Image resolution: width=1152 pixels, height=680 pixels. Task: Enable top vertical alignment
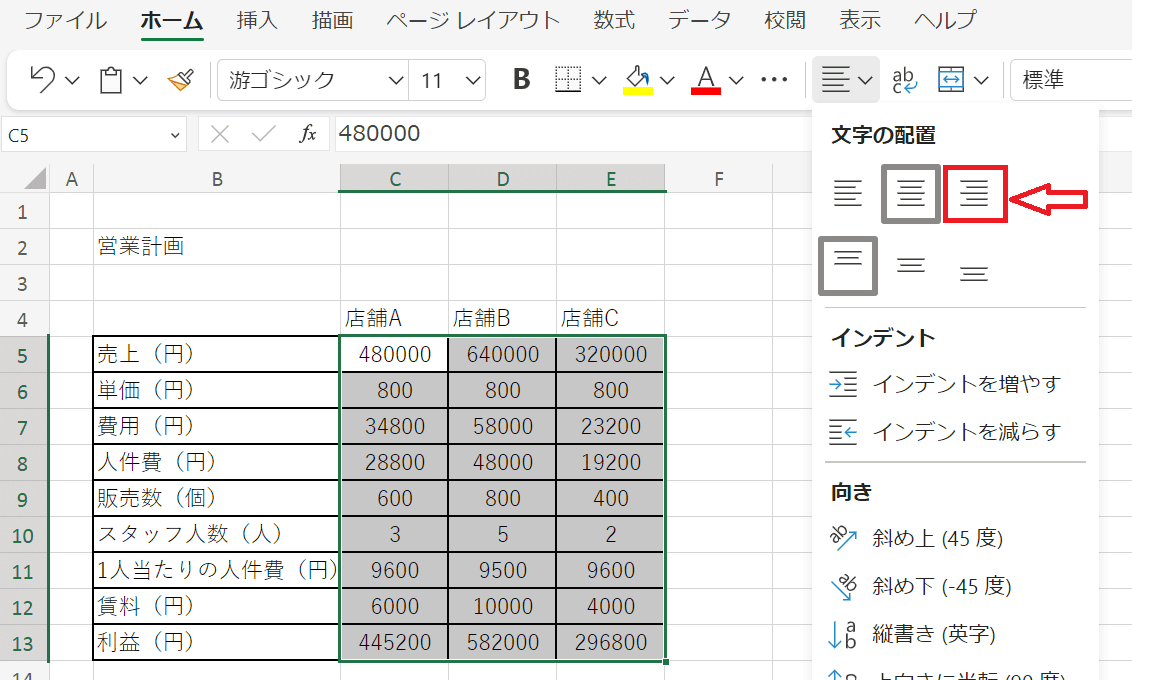tap(847, 264)
